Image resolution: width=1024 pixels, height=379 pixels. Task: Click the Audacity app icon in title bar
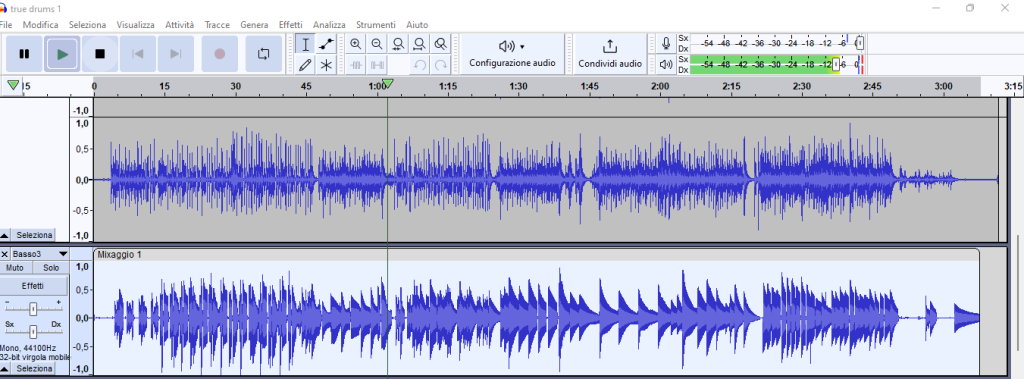pyautogui.click(x=3, y=8)
